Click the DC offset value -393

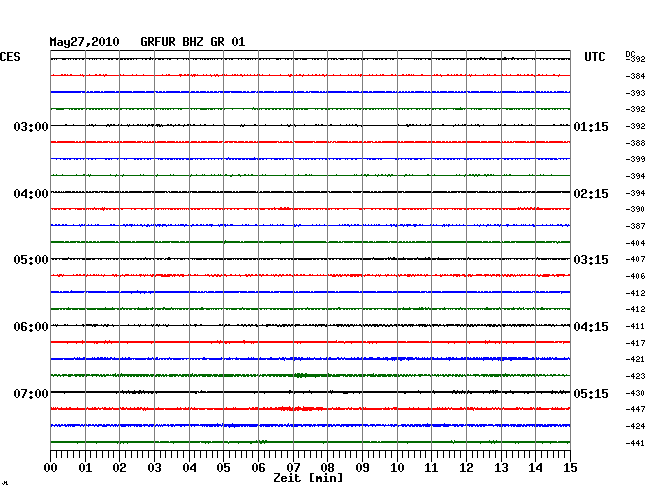[635, 93]
